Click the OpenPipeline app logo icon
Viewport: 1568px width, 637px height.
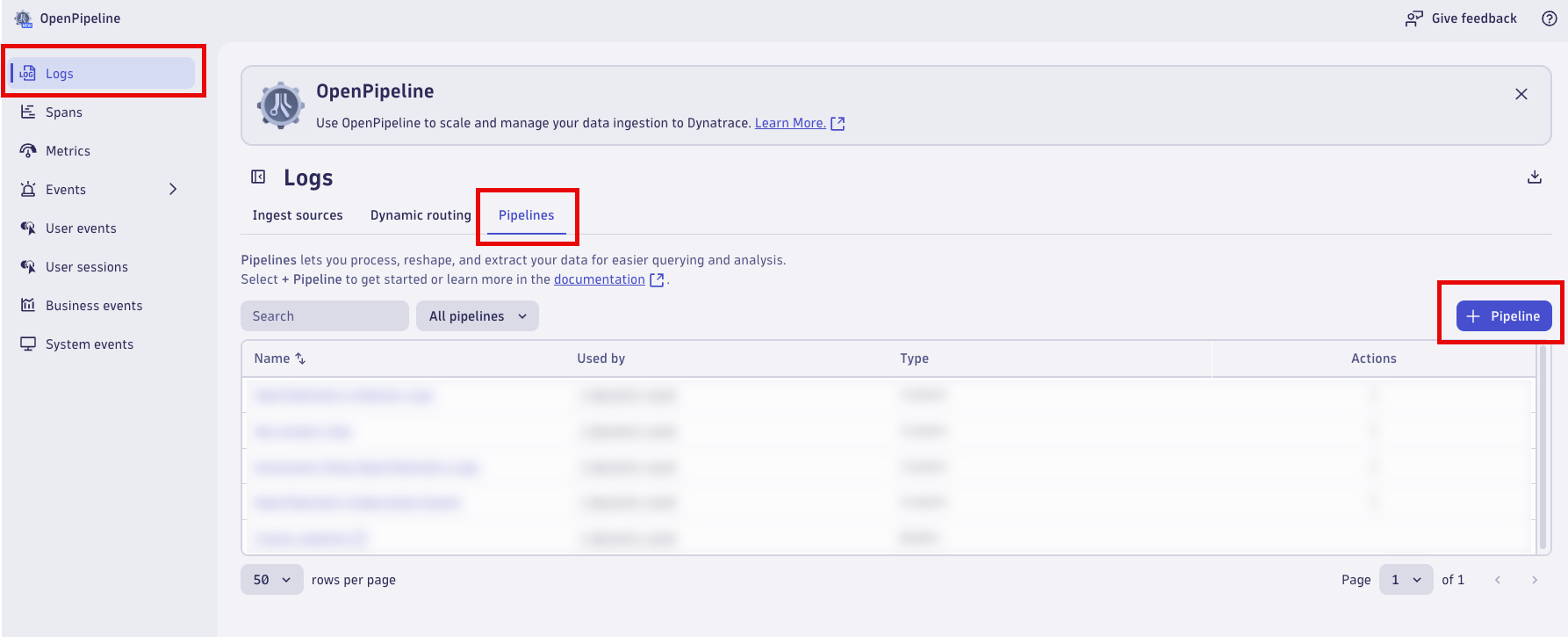pyautogui.click(x=24, y=18)
